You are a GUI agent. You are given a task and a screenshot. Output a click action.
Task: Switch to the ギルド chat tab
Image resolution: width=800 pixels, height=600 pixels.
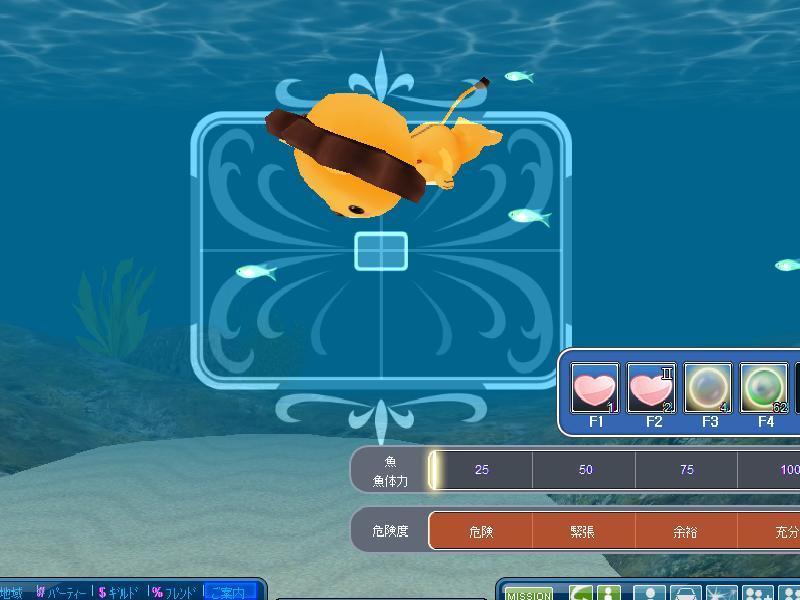119,593
